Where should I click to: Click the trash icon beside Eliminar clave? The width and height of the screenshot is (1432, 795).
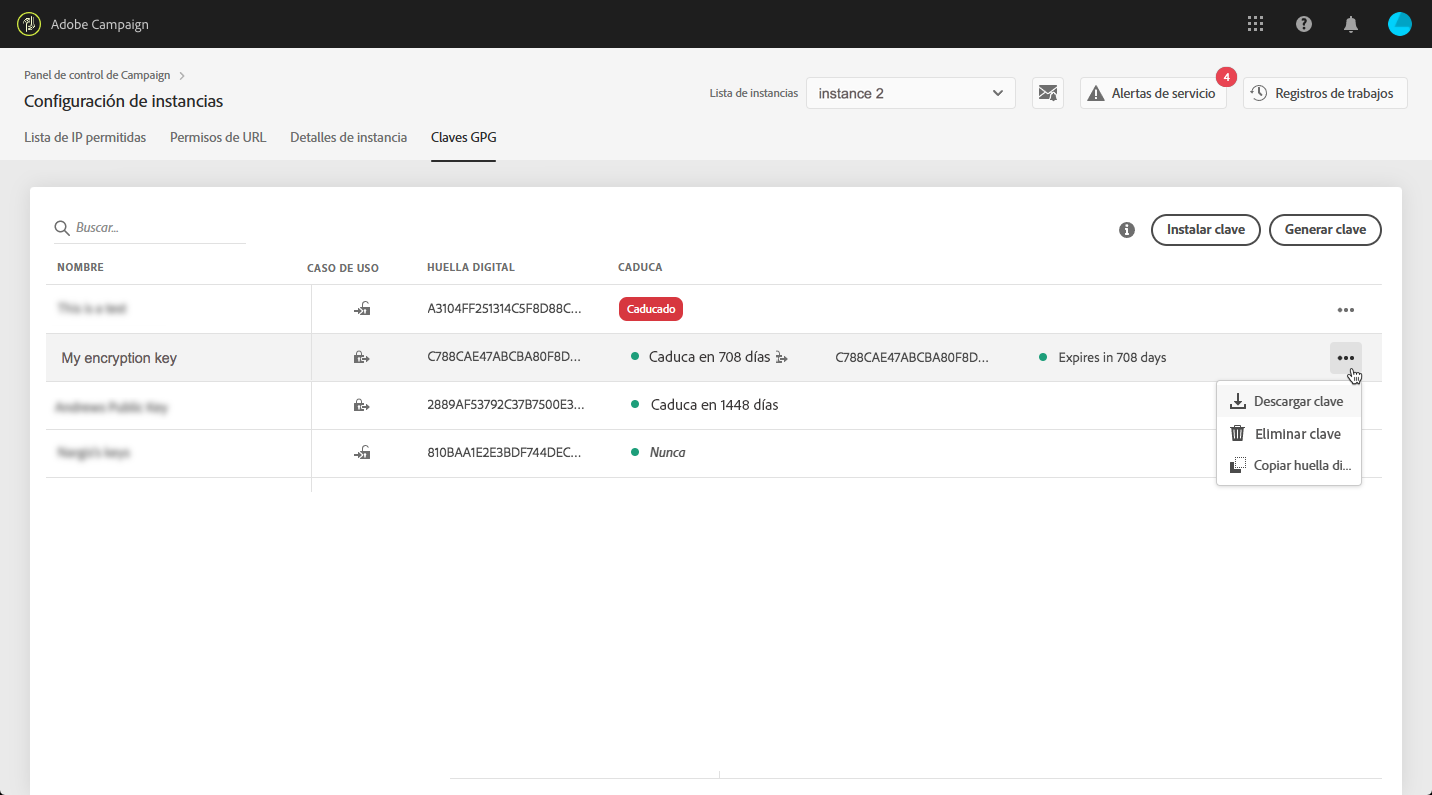click(x=1238, y=433)
